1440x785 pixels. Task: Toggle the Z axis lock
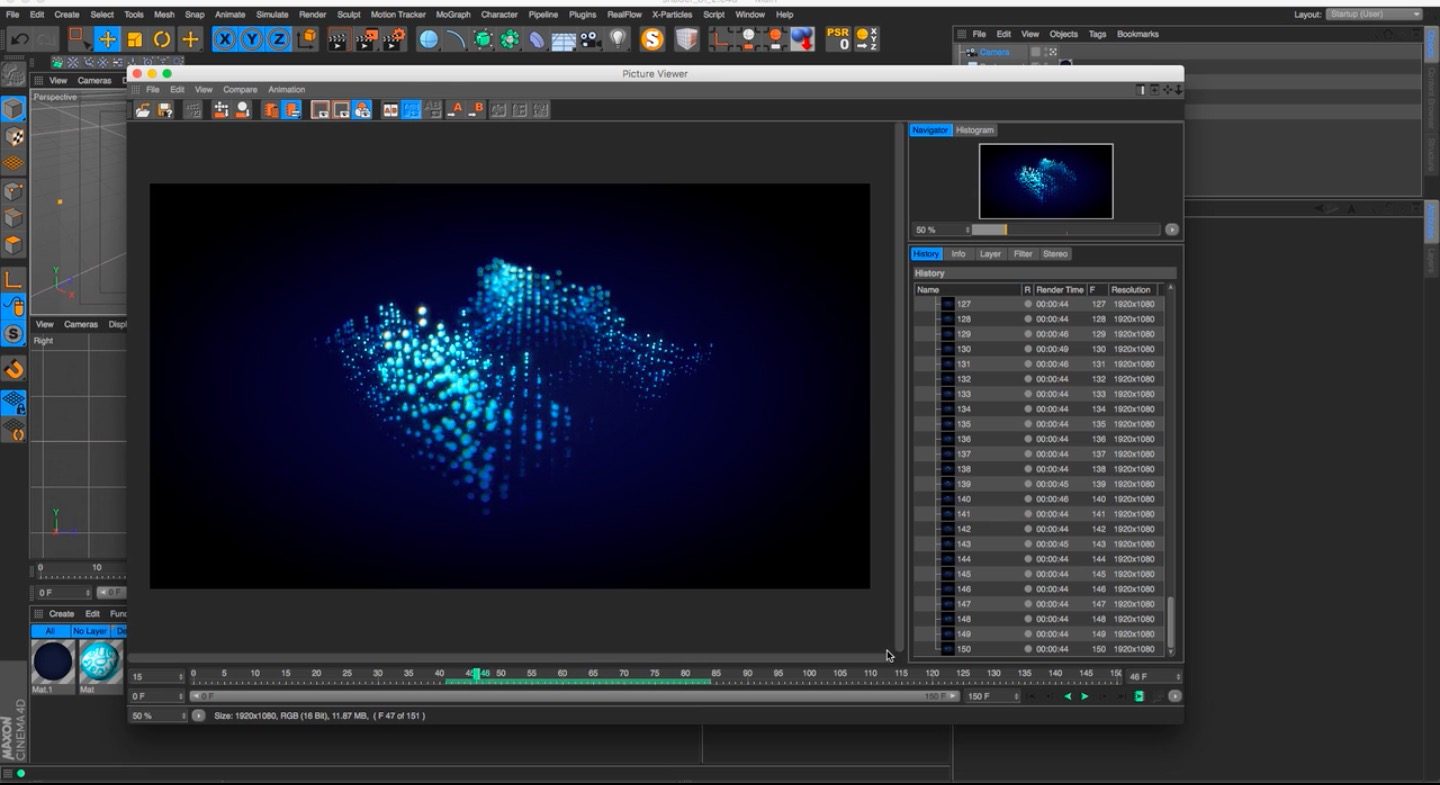pos(278,39)
